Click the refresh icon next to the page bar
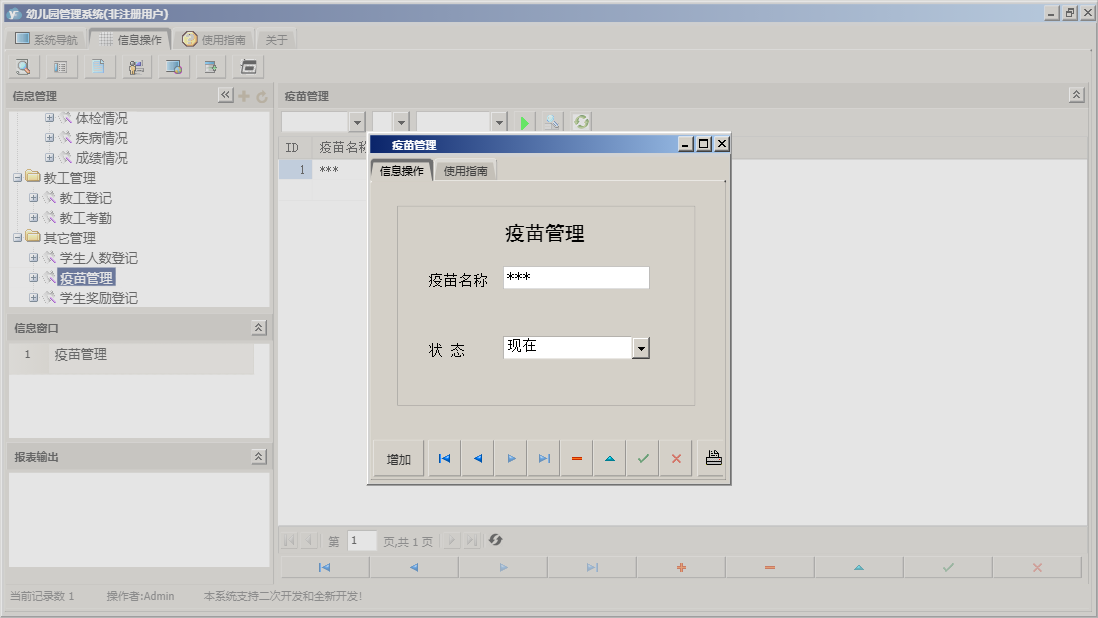 tap(495, 540)
